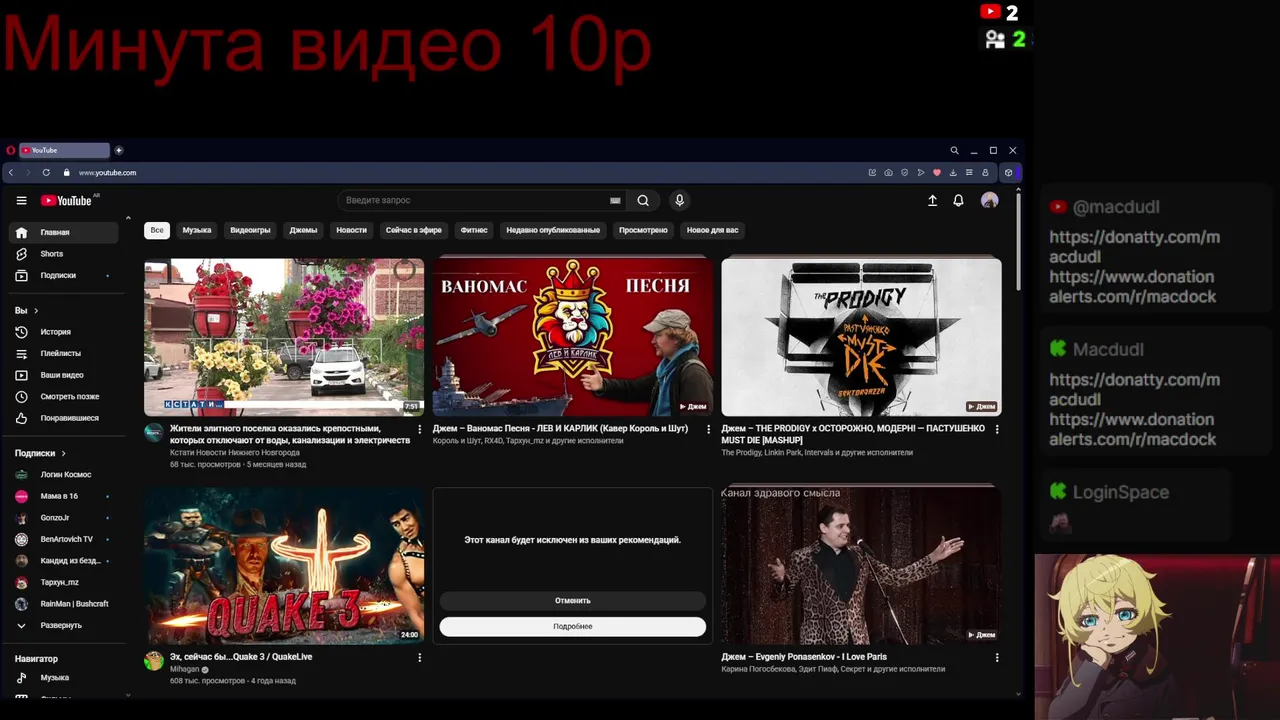Open История in the sidebar
The height and width of the screenshot is (720, 1280).
click(x=63, y=332)
